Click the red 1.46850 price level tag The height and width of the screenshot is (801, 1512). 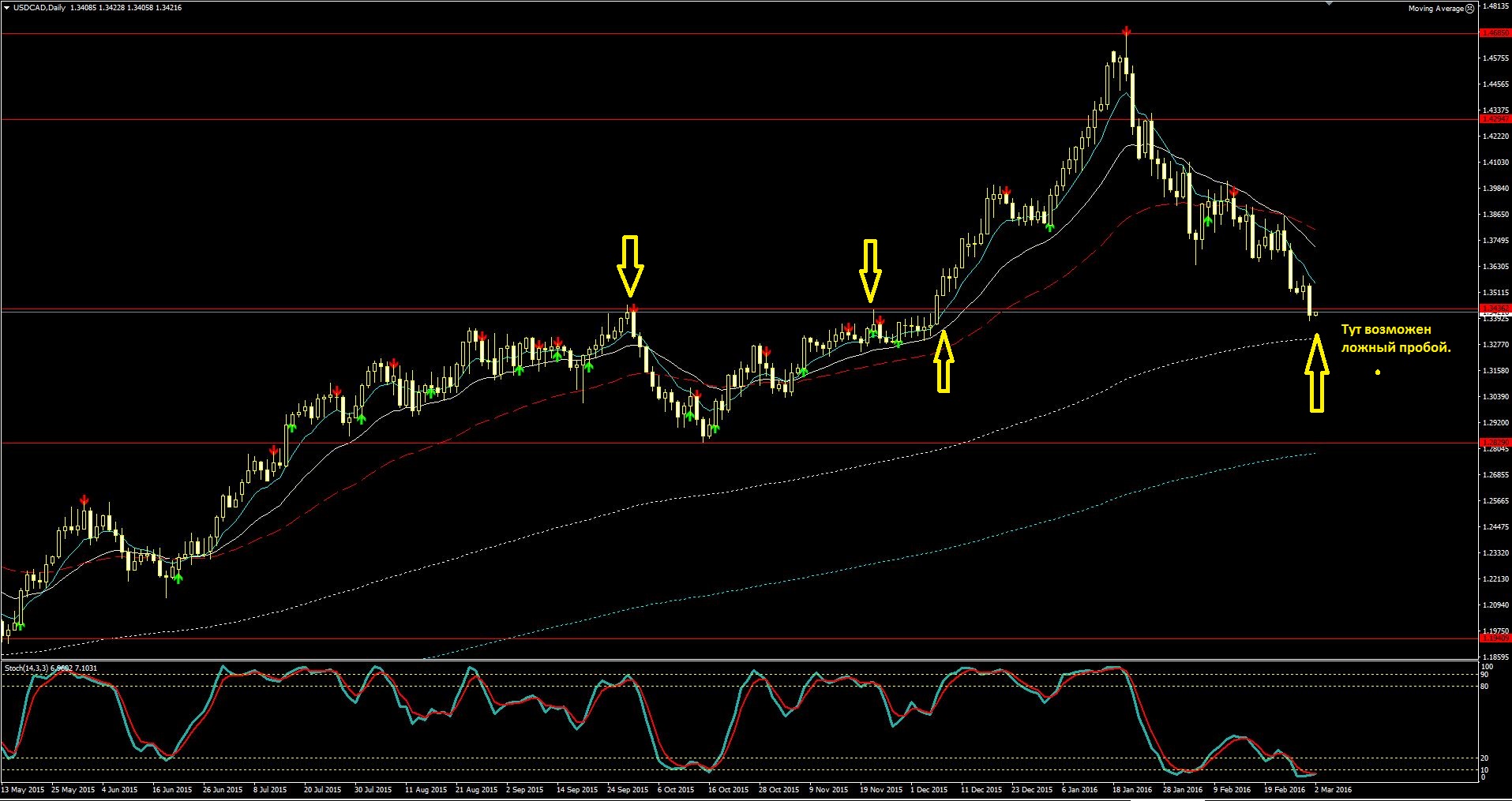(1495, 33)
